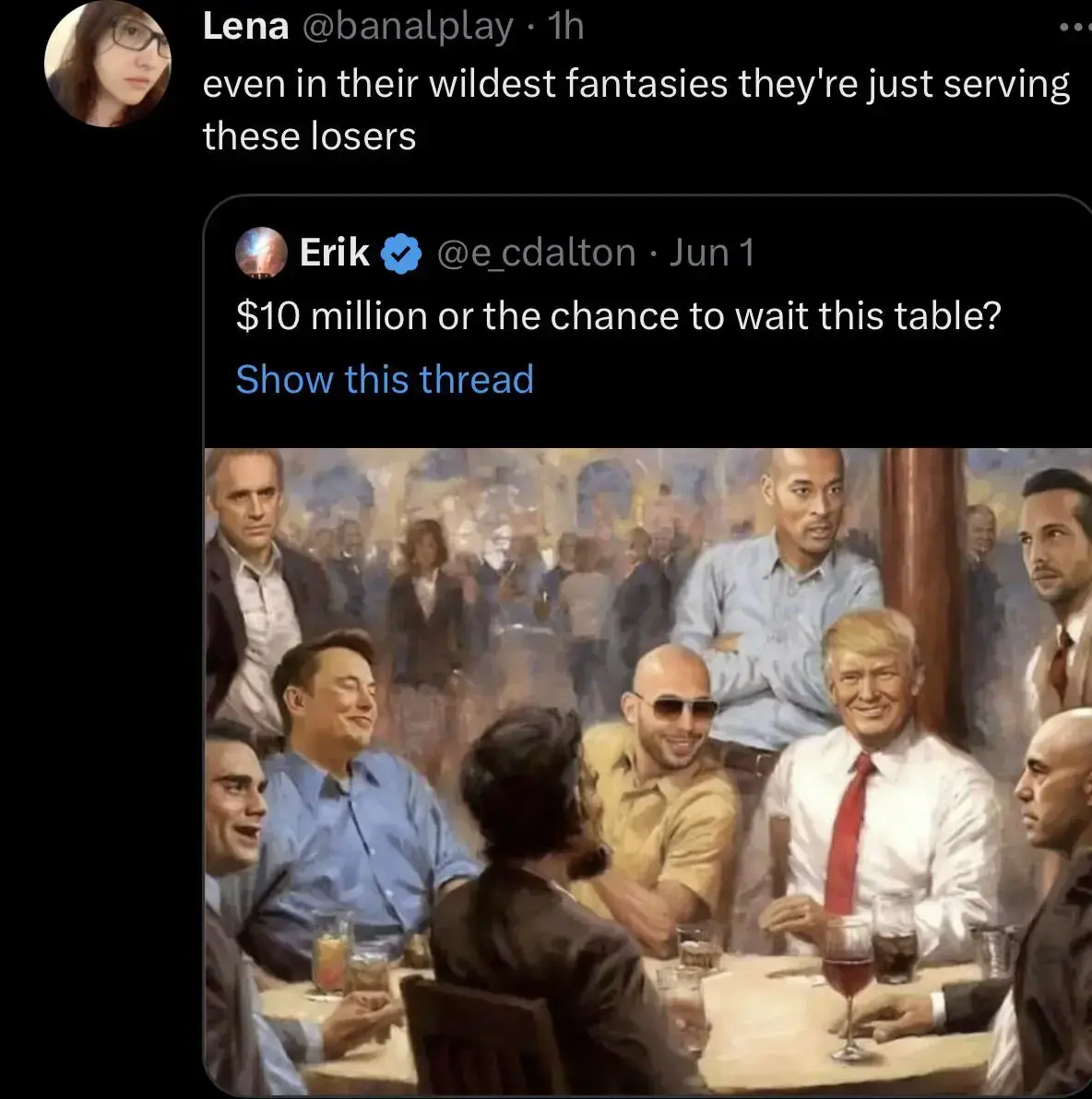
Task: Select the Show this thread link
Action: [x=385, y=379]
